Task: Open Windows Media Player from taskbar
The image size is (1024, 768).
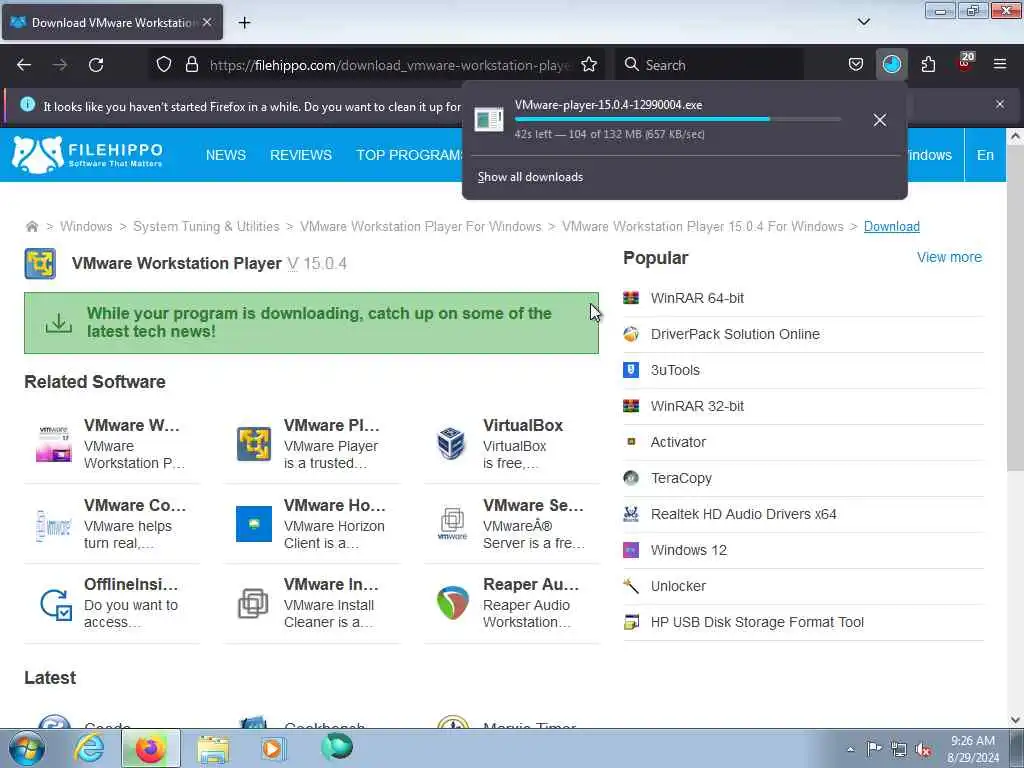Action: (x=272, y=748)
